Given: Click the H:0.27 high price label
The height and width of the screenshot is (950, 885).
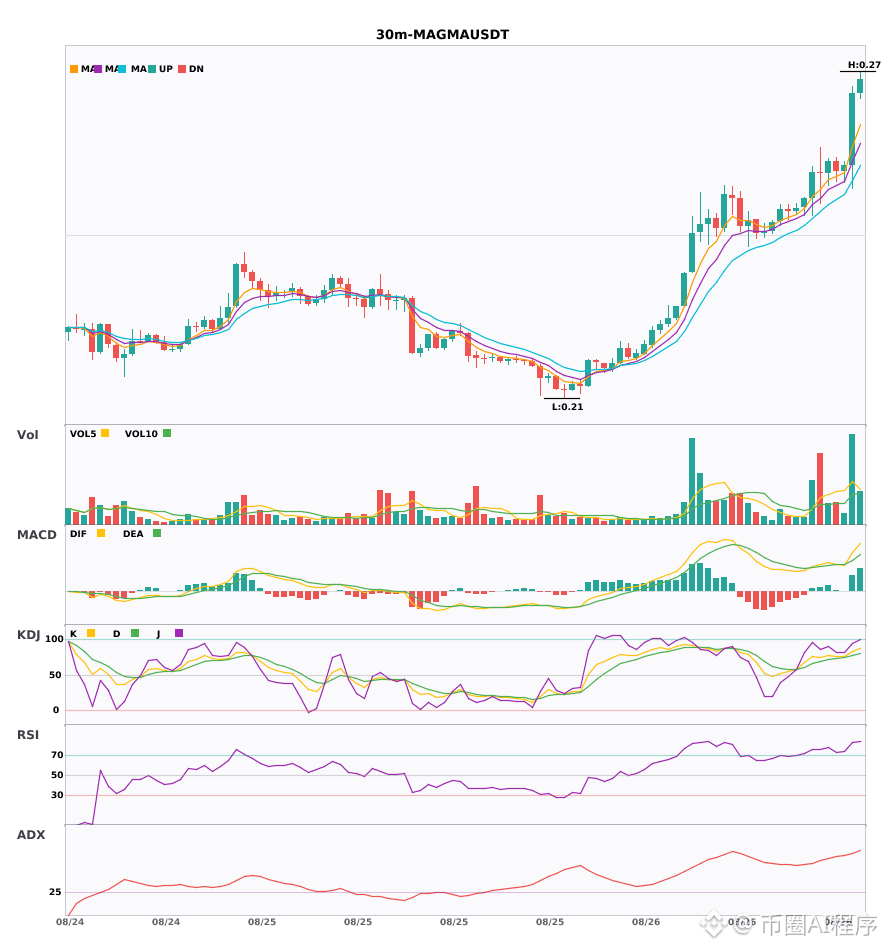Looking at the screenshot, I should [864, 65].
